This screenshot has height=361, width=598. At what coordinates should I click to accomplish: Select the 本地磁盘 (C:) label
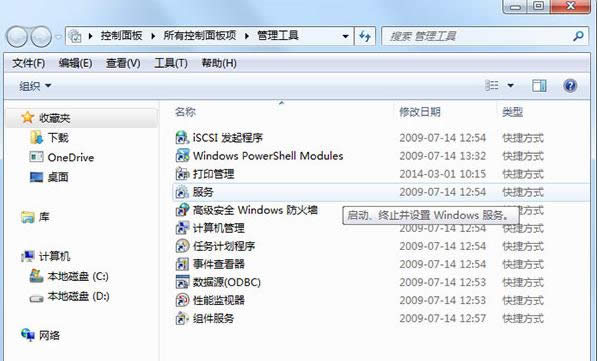coord(78,276)
